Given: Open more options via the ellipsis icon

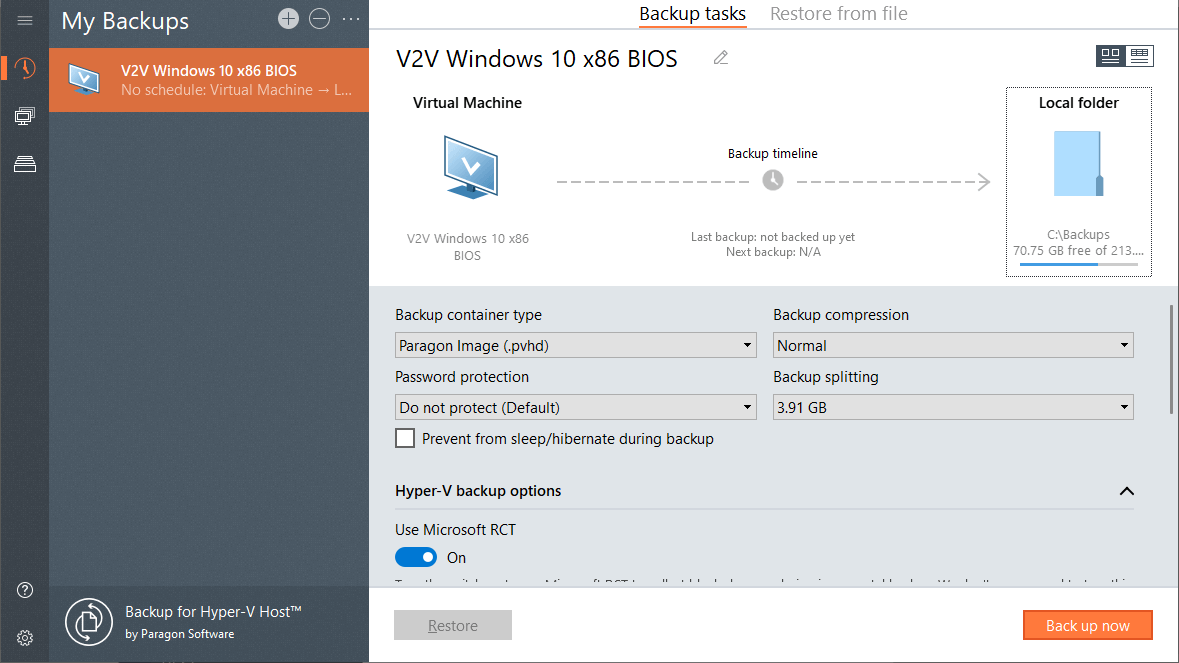Looking at the screenshot, I should pos(349,18).
